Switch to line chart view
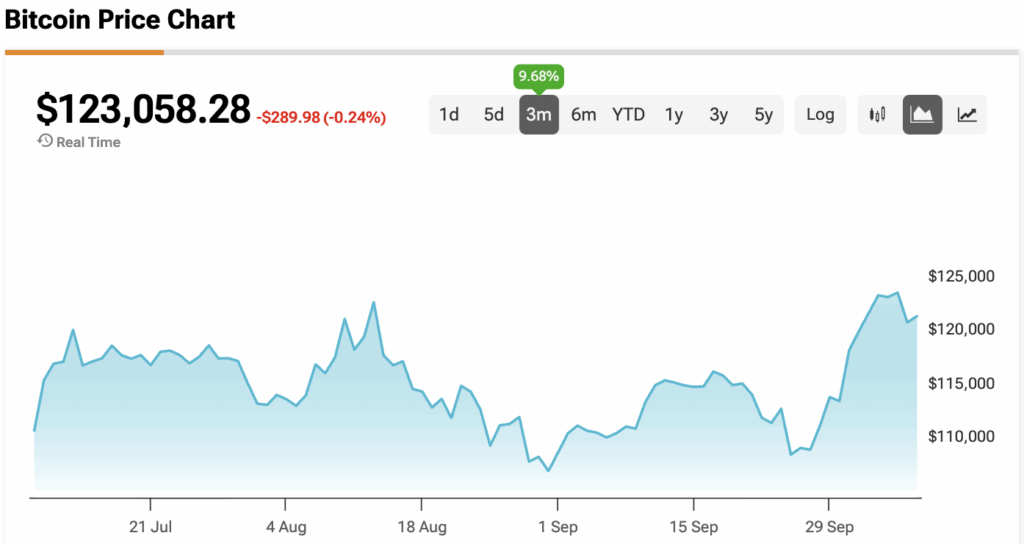The image size is (1024, 544). coord(967,115)
